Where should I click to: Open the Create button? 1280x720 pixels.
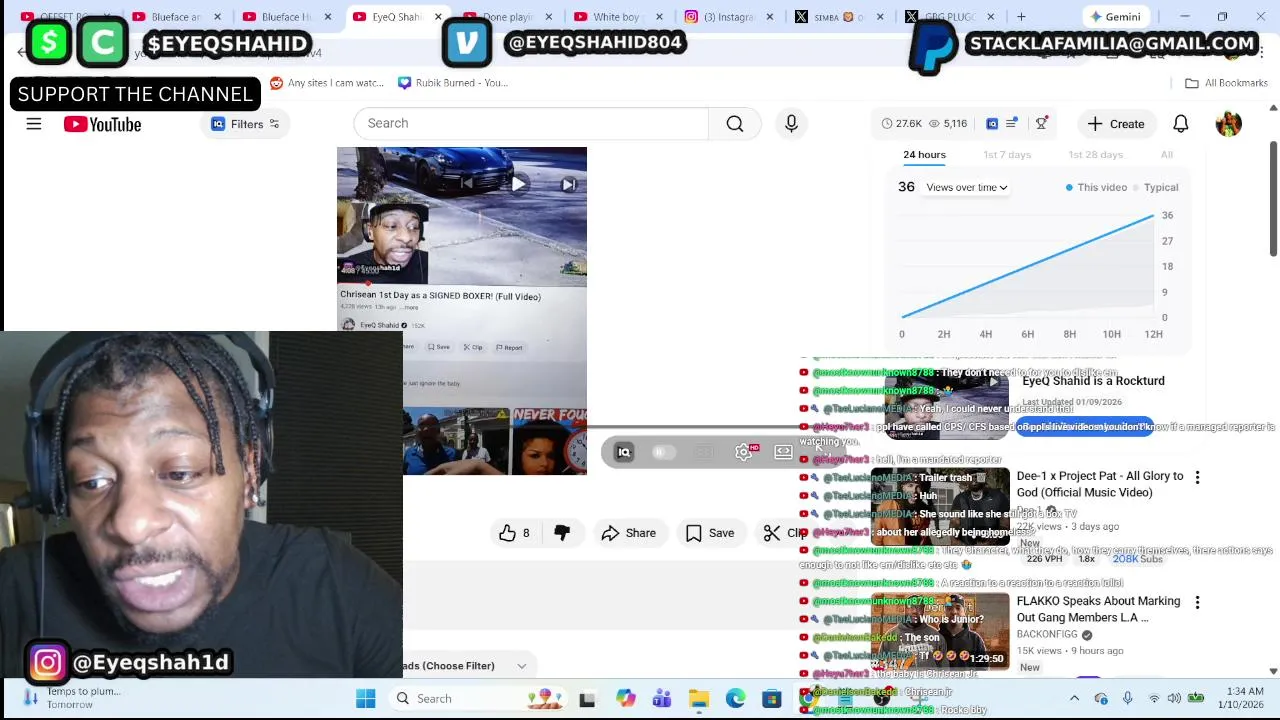(1116, 124)
